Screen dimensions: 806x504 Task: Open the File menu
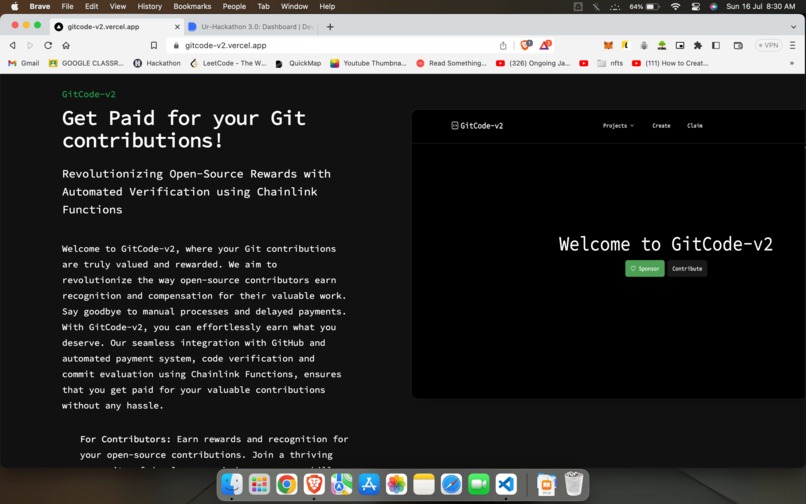tap(67, 6)
